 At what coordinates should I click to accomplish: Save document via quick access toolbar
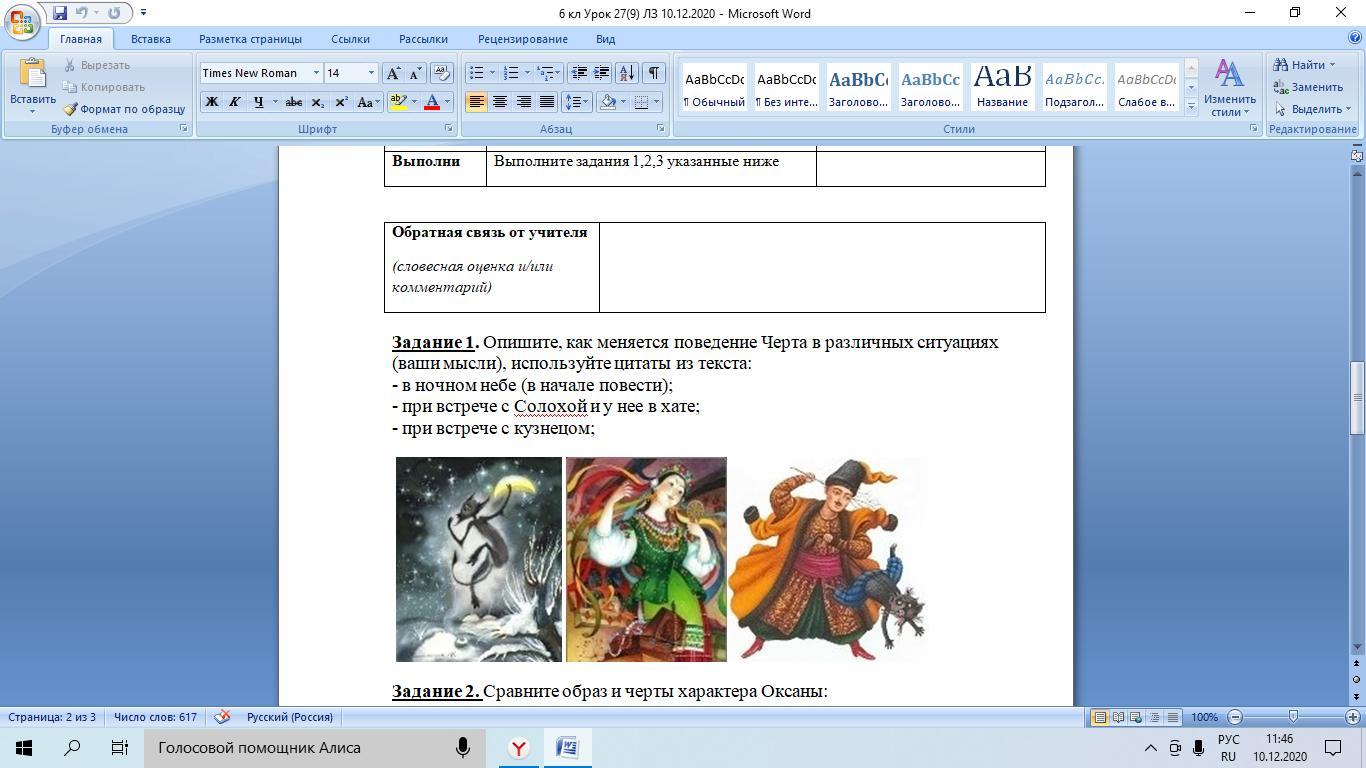(x=60, y=13)
